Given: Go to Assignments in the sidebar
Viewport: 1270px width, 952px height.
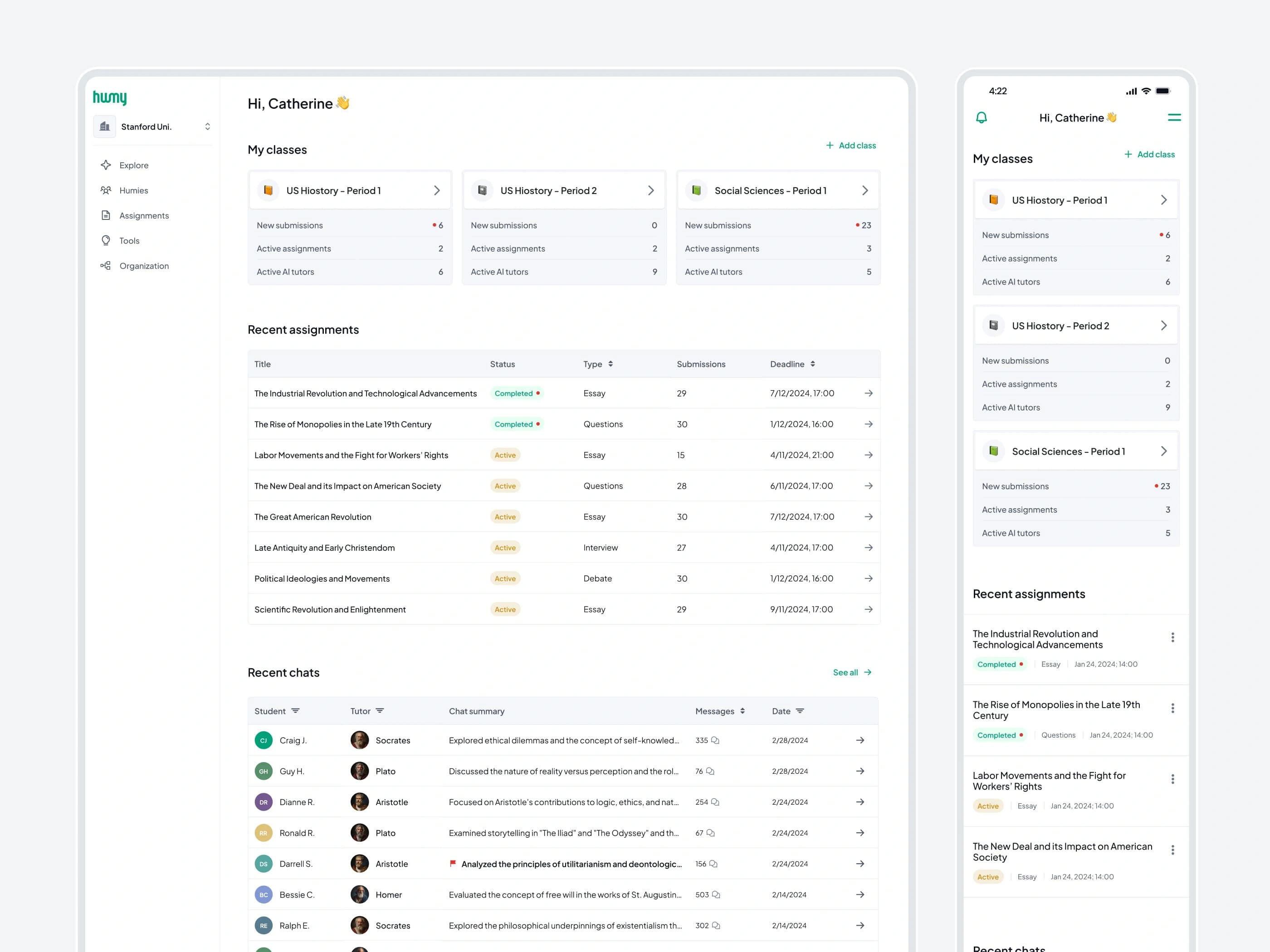Looking at the screenshot, I should click(x=143, y=216).
